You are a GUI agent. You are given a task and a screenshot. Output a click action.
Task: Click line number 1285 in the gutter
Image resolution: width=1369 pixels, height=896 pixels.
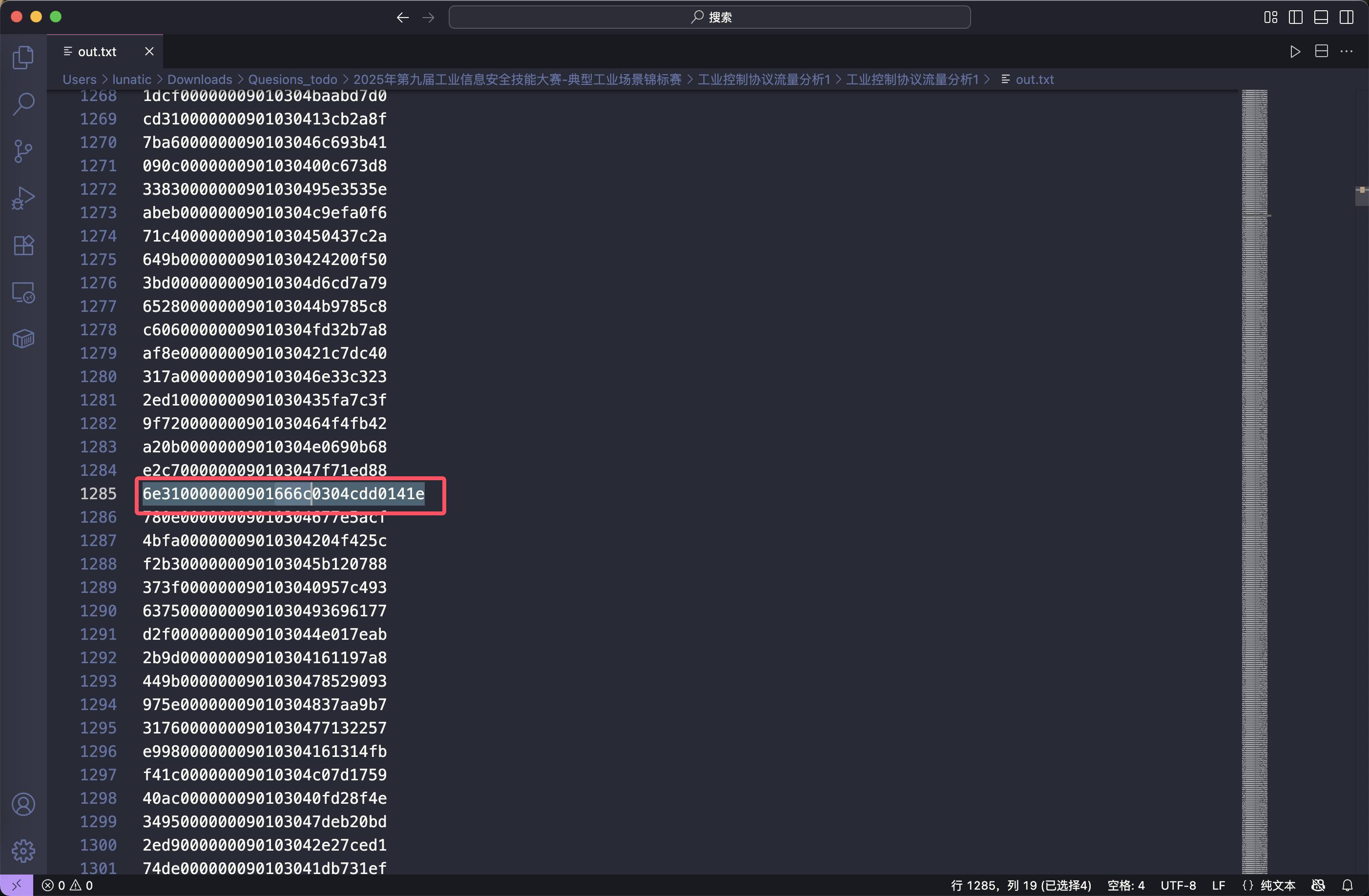pyautogui.click(x=98, y=493)
